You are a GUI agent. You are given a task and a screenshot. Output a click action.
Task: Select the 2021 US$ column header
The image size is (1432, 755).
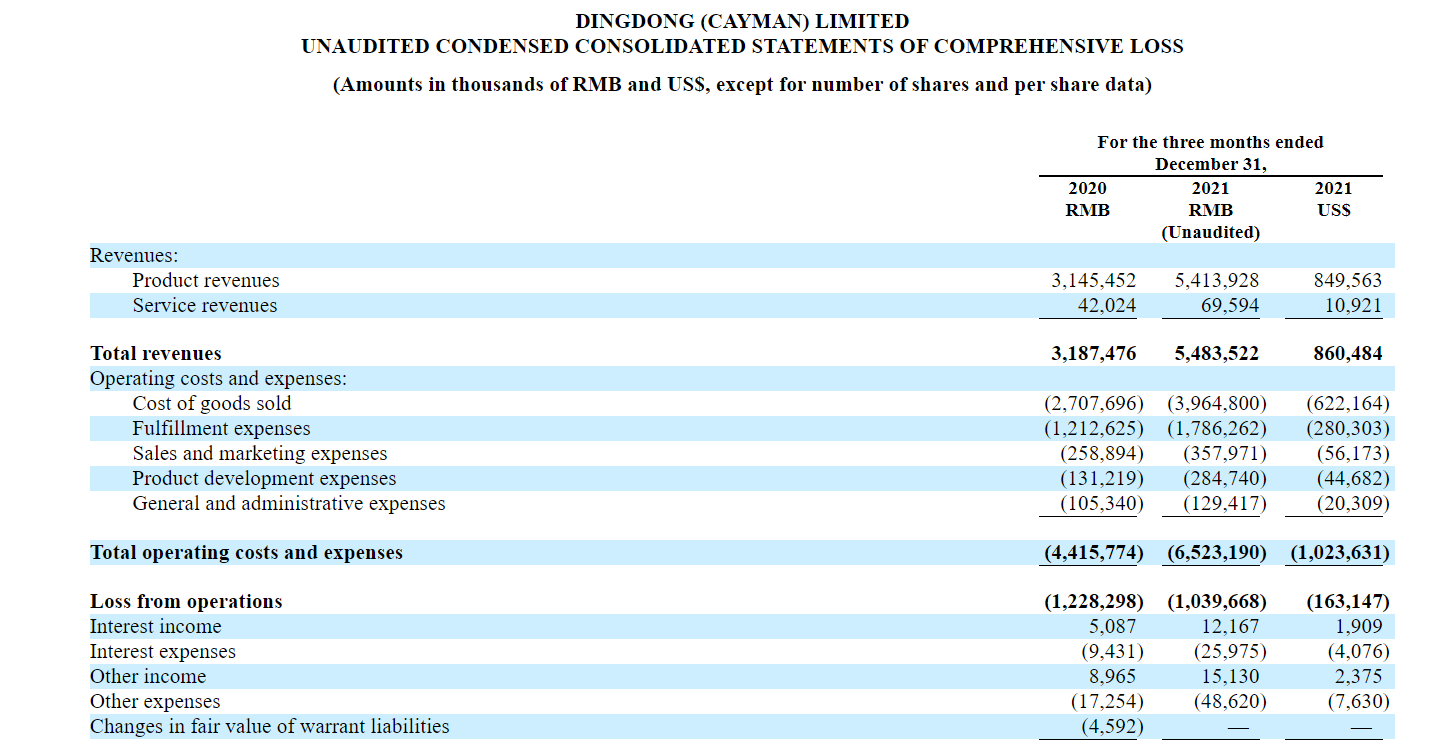1334,199
